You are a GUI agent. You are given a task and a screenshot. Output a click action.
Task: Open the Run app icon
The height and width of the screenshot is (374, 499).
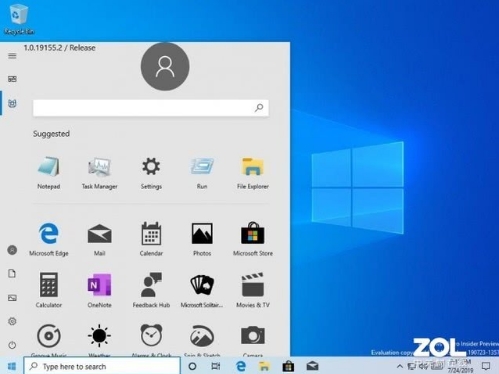pos(202,173)
